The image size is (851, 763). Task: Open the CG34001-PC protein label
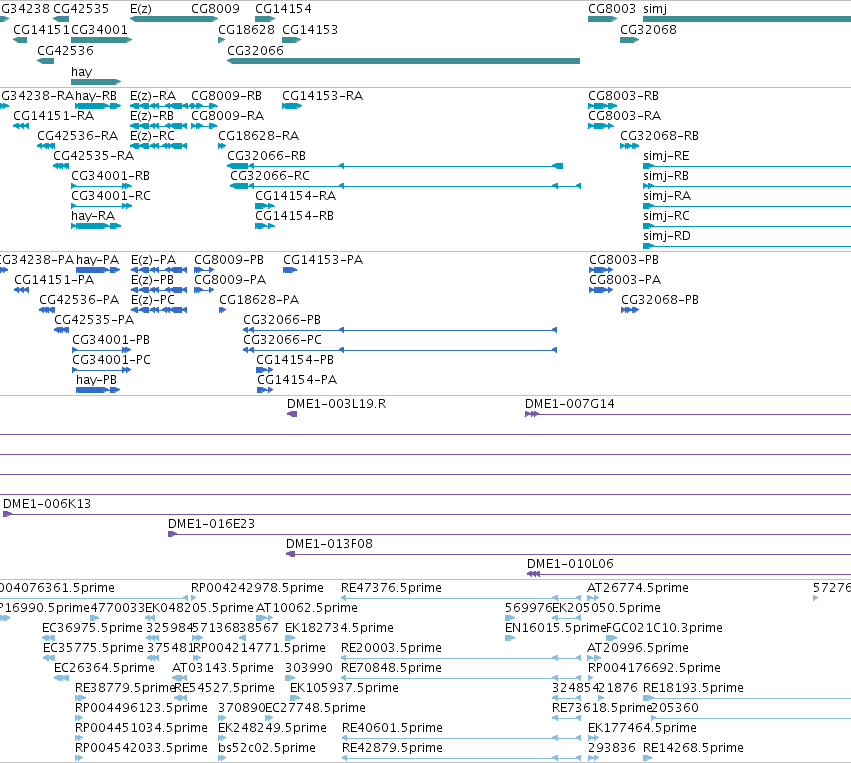pos(111,360)
